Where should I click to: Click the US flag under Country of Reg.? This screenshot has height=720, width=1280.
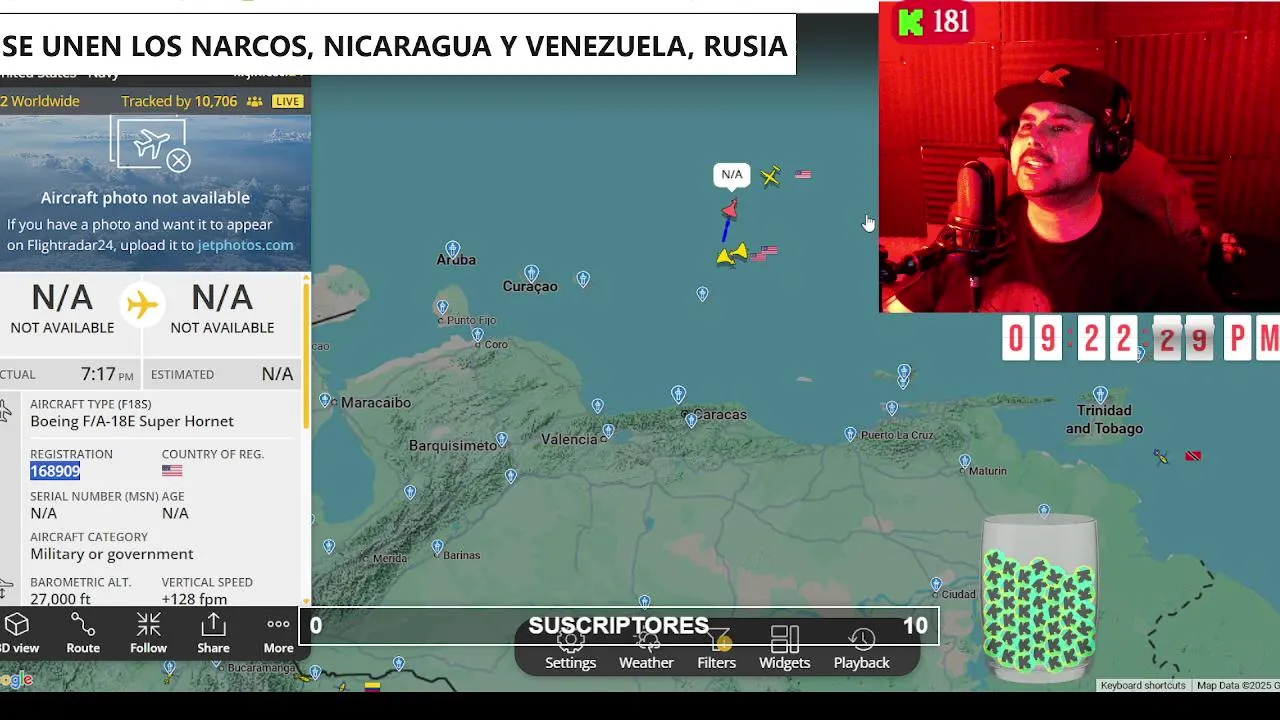click(172, 471)
